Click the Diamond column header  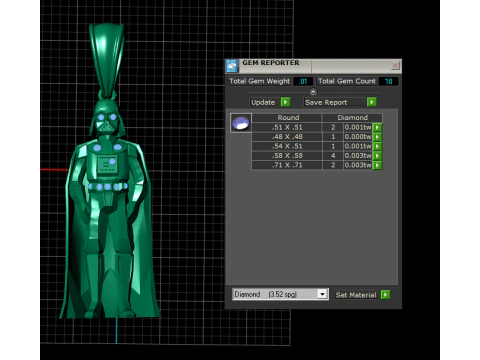352,117
